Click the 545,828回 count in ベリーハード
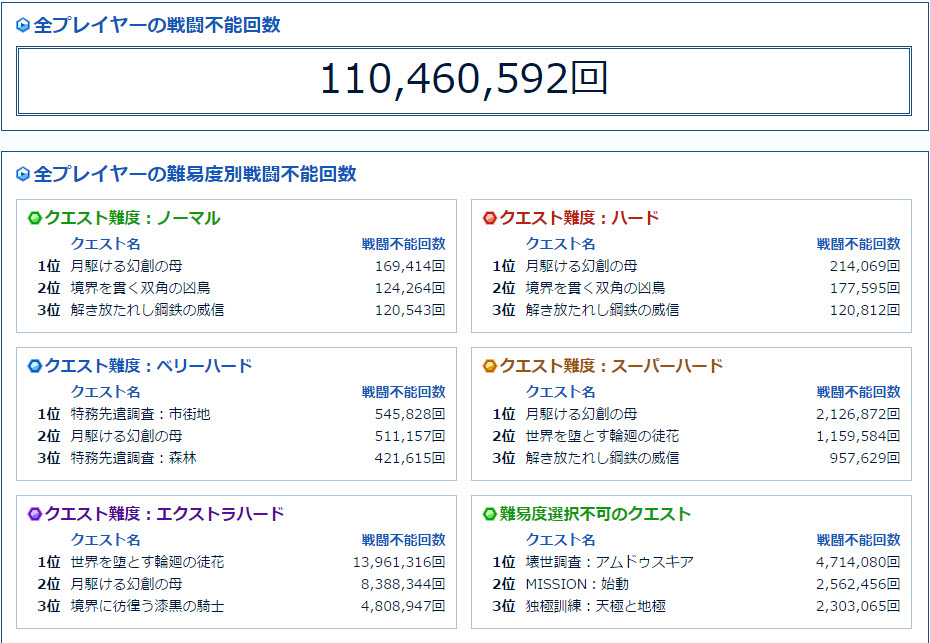Viewport: 930px width, 643px height. (403, 414)
